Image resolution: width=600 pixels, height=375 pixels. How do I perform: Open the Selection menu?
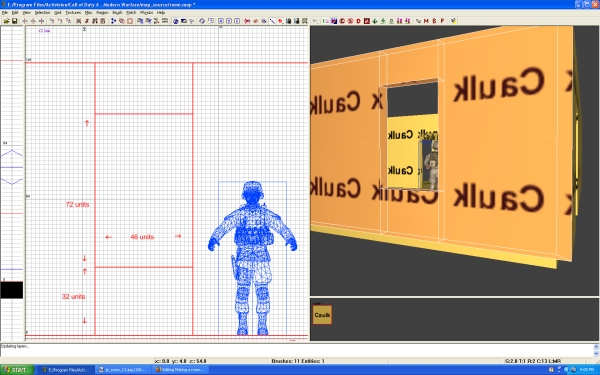coord(42,13)
